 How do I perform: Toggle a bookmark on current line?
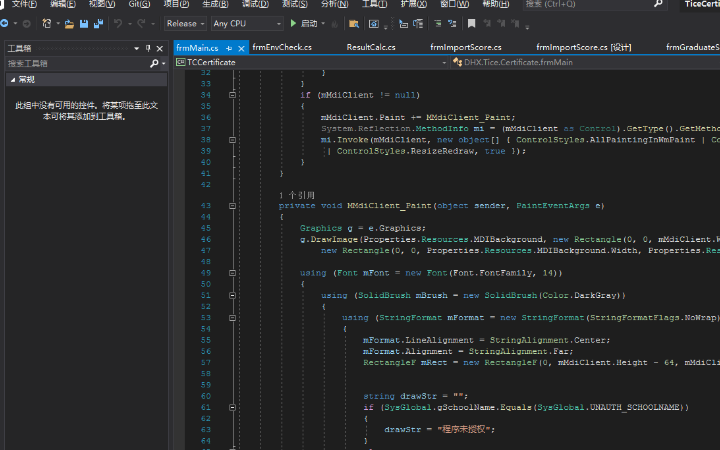coord(471,23)
